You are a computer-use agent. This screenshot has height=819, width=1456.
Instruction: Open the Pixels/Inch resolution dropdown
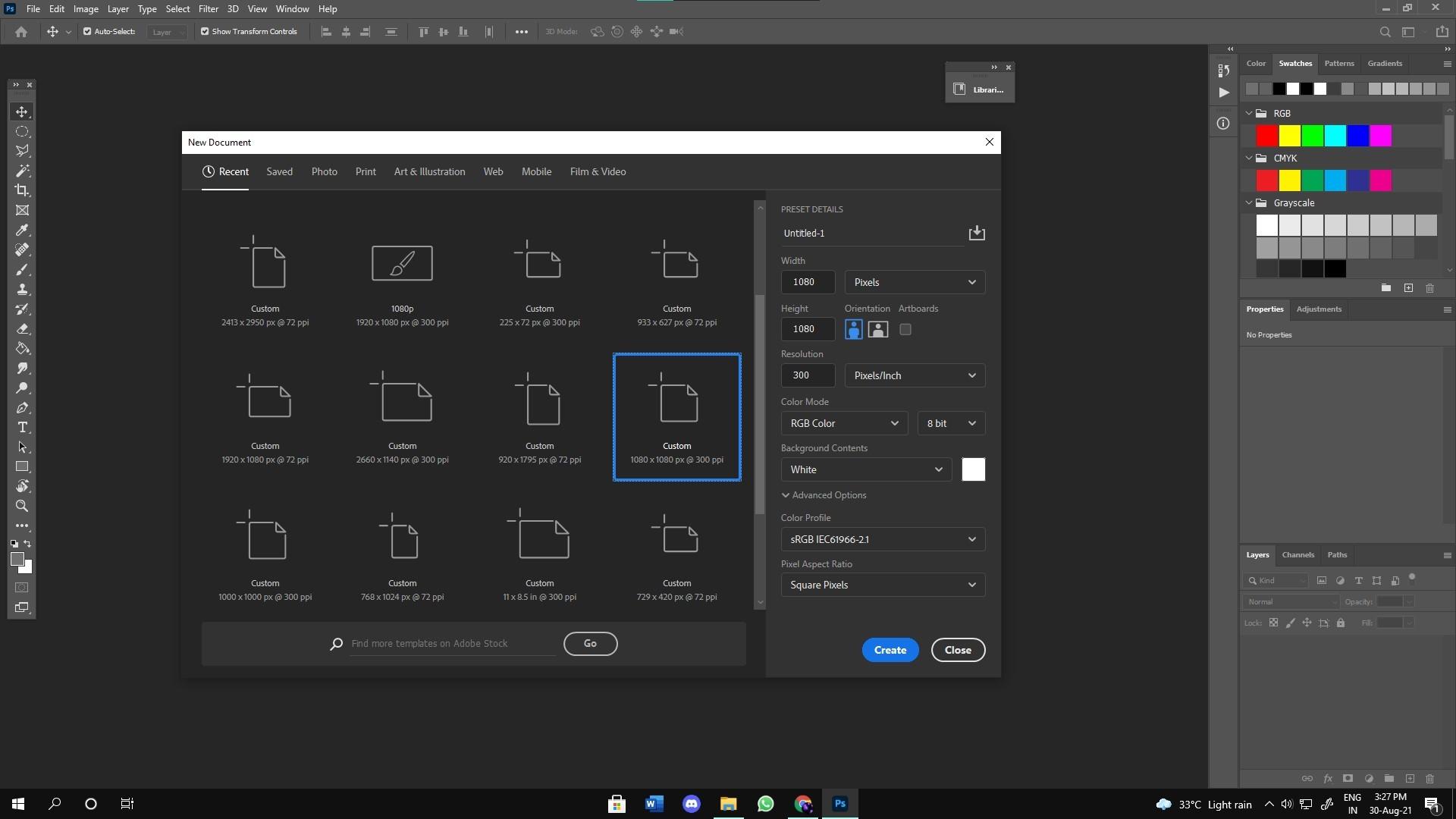[915, 375]
